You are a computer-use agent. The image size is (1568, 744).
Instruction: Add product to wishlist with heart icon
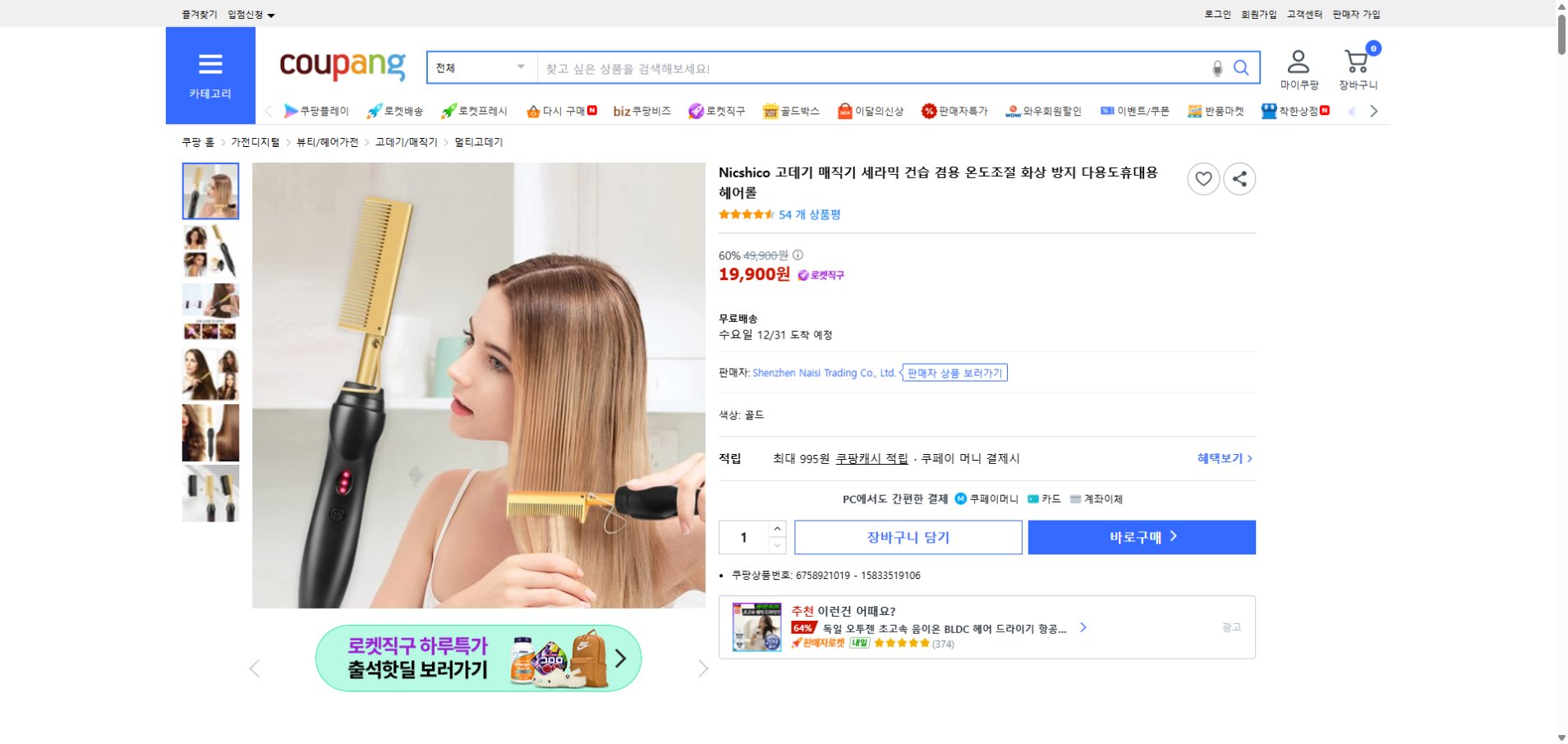pyautogui.click(x=1203, y=178)
